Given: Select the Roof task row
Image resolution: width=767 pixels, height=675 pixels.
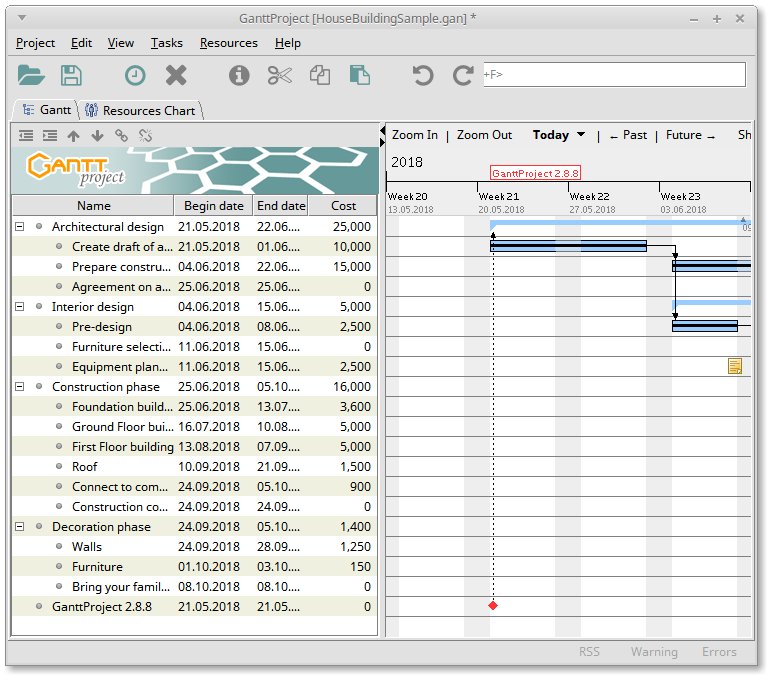Looking at the screenshot, I should pos(194,467).
